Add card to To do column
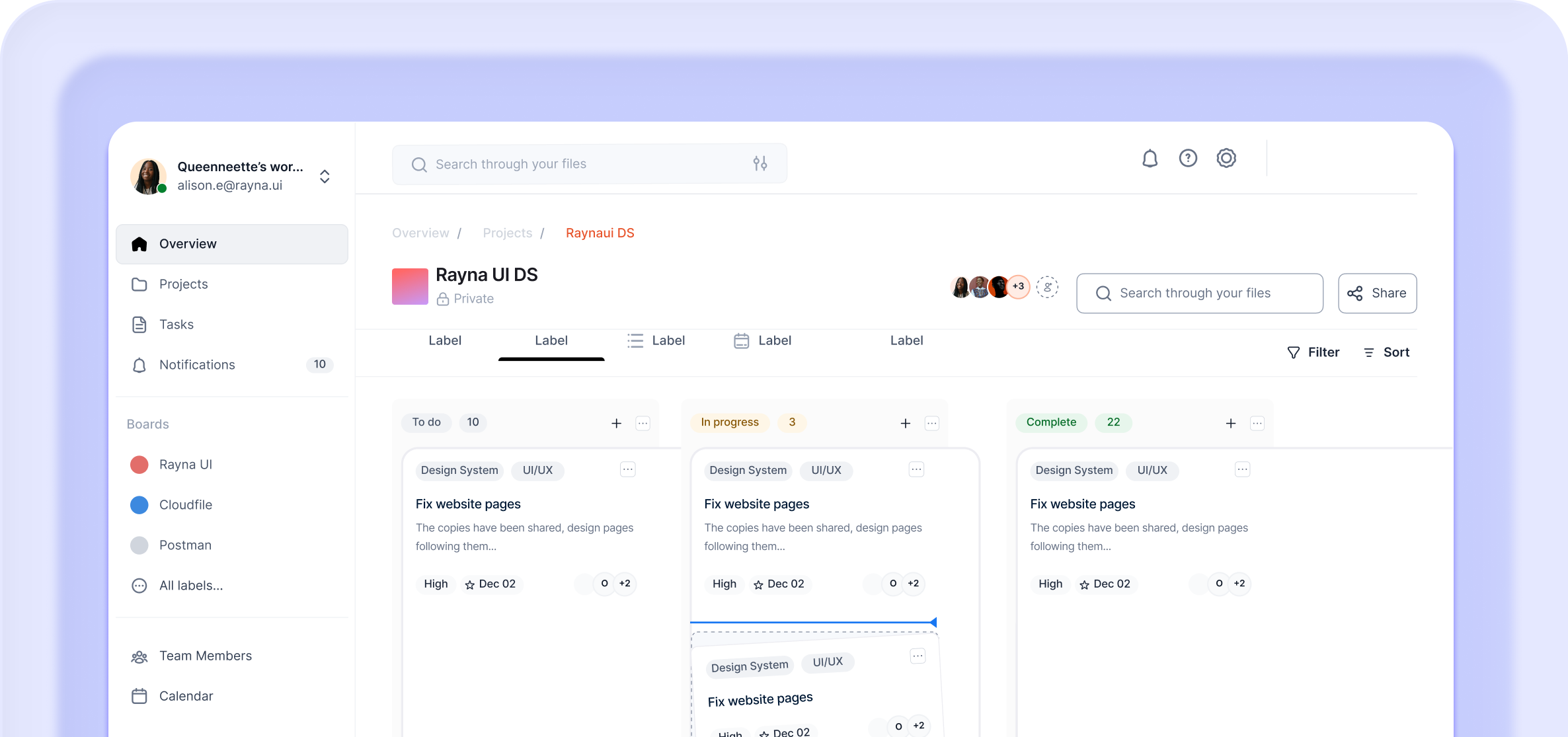Screen dimensions: 1568x737 click(x=616, y=423)
